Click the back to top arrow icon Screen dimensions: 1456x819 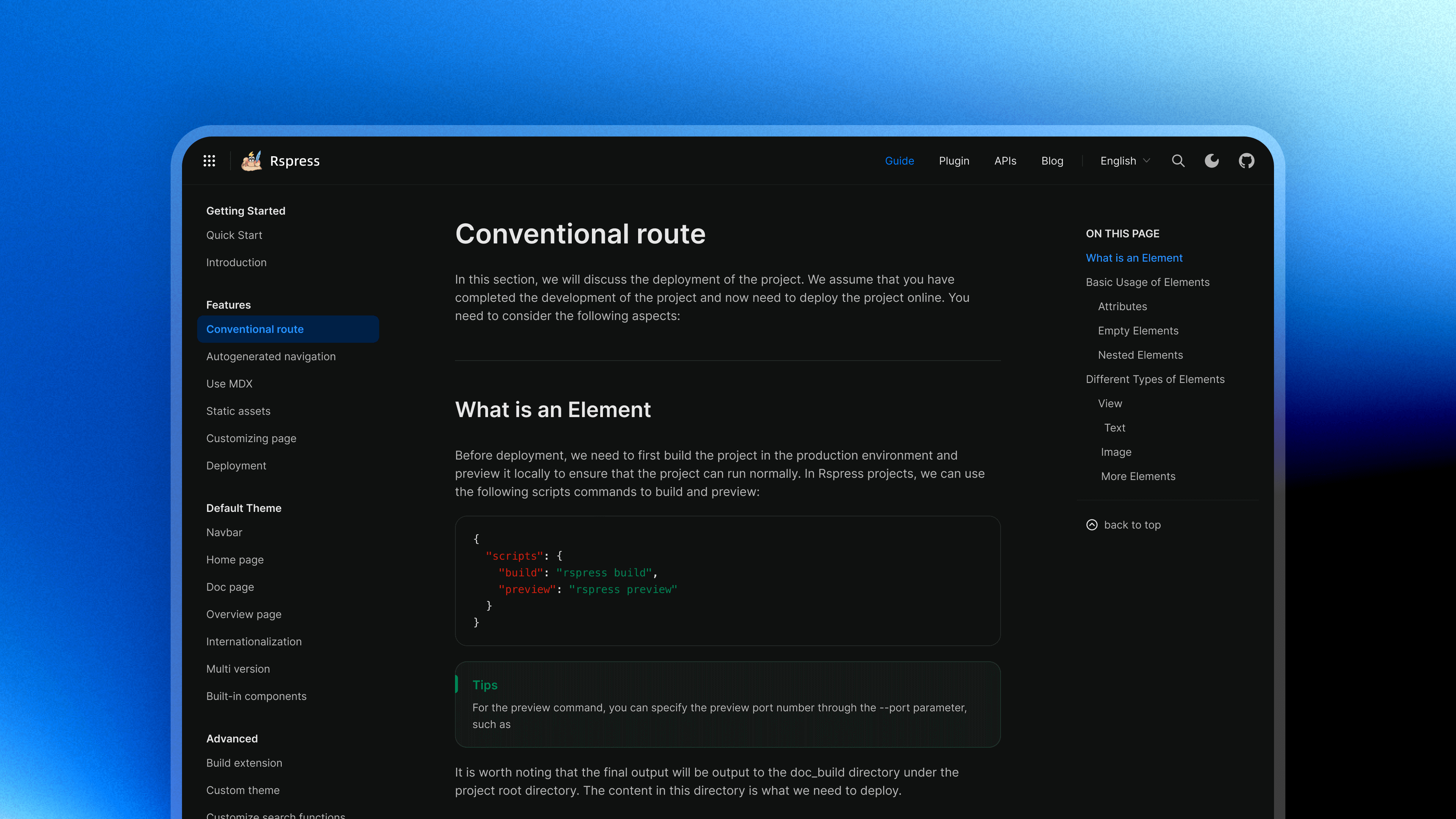(x=1092, y=524)
